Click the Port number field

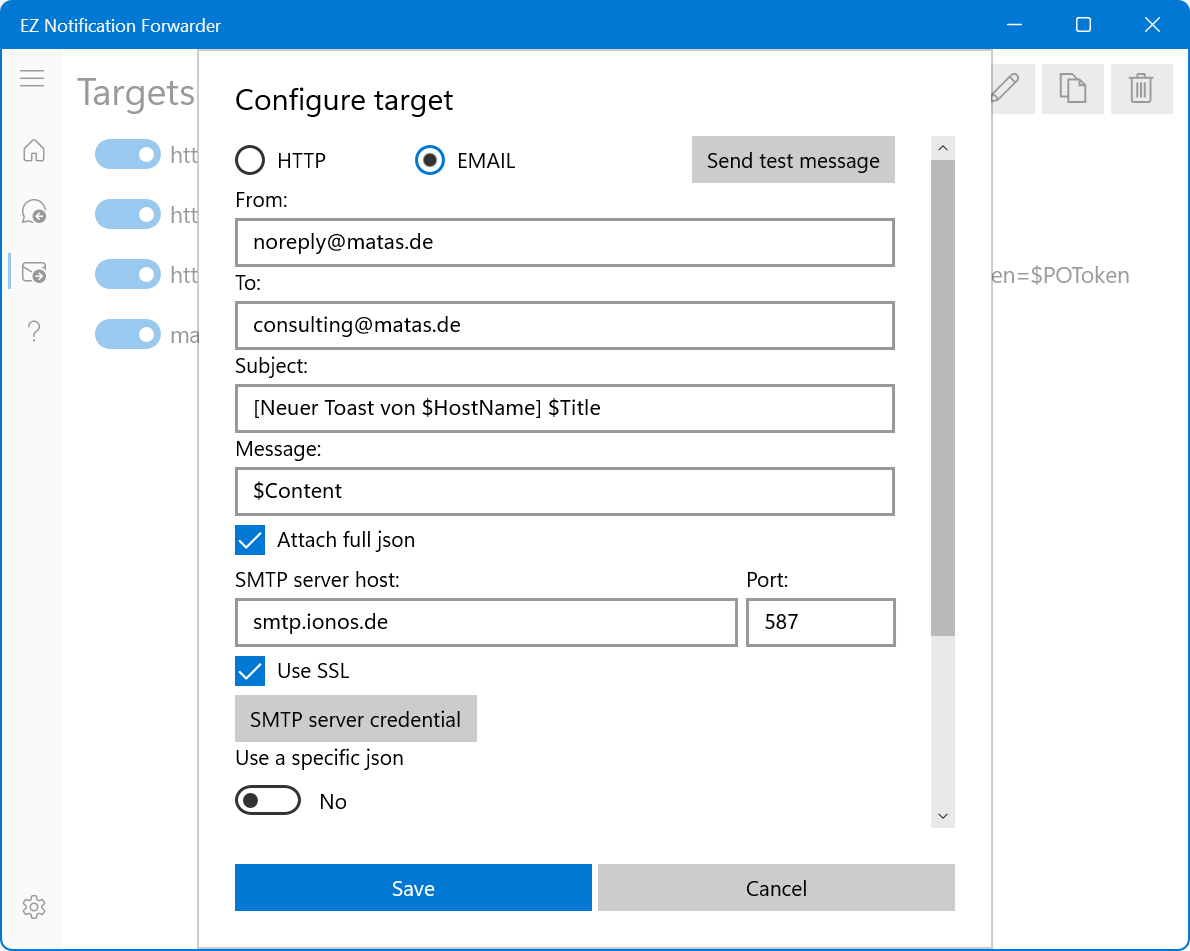point(820,622)
